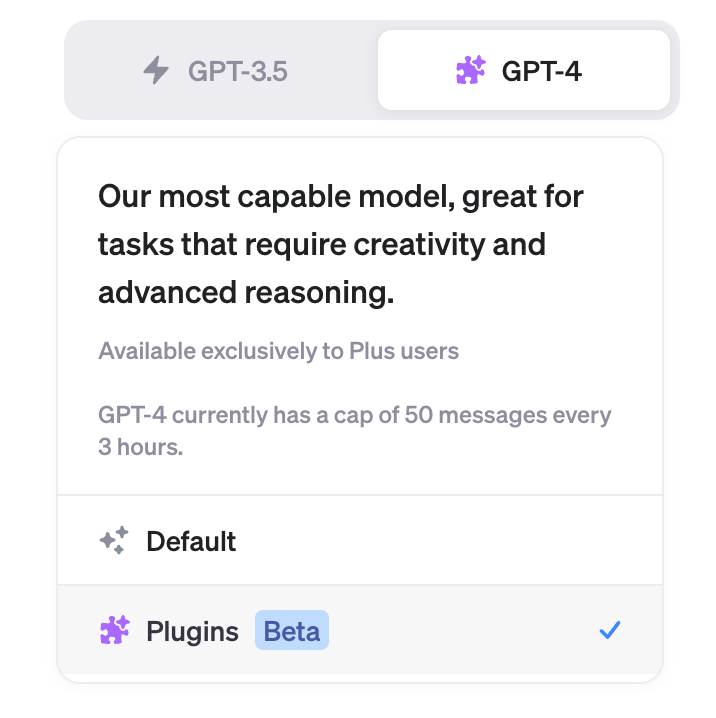
Task: Click the "Our most capable model" description heading
Action: pyautogui.click(x=340, y=197)
